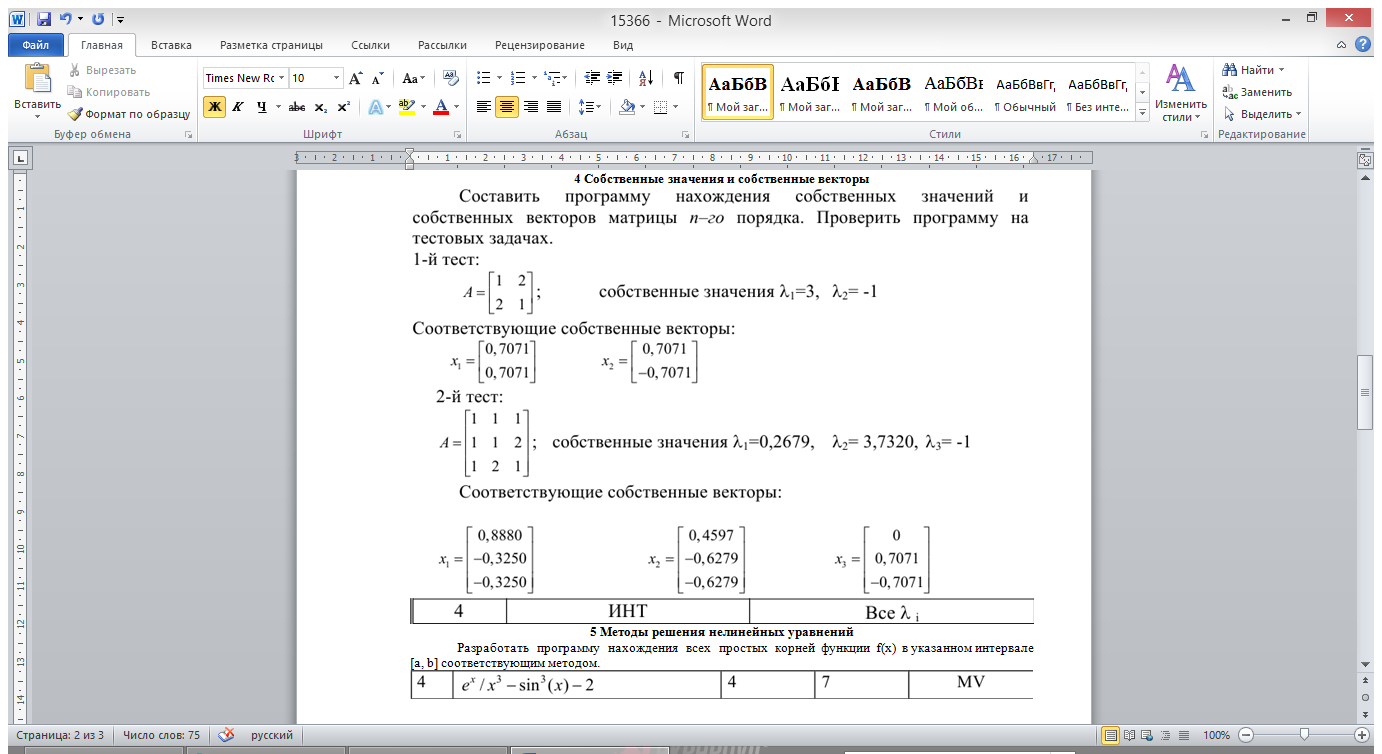
Task: Open the bullet list dropdown arrow
Action: (499, 78)
